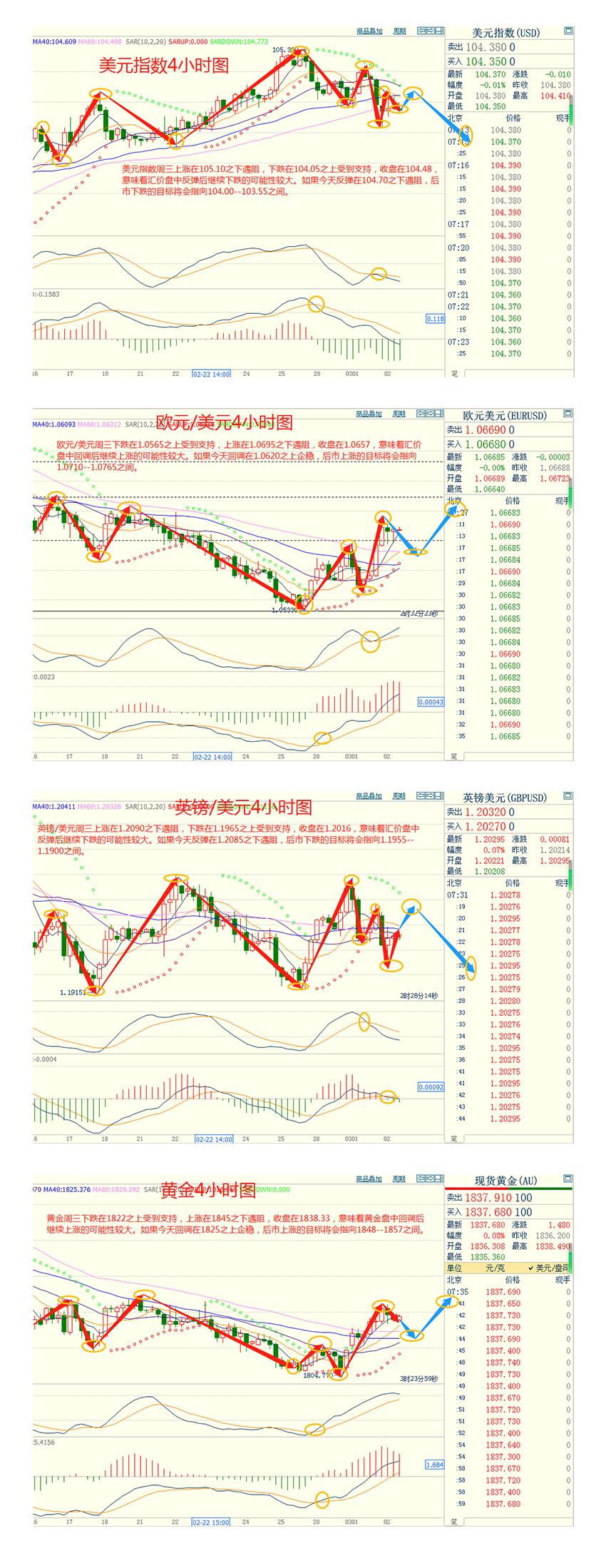Click scroll-left arrow icon on EUR/USD chart
606x1568 pixels.
click(x=421, y=413)
